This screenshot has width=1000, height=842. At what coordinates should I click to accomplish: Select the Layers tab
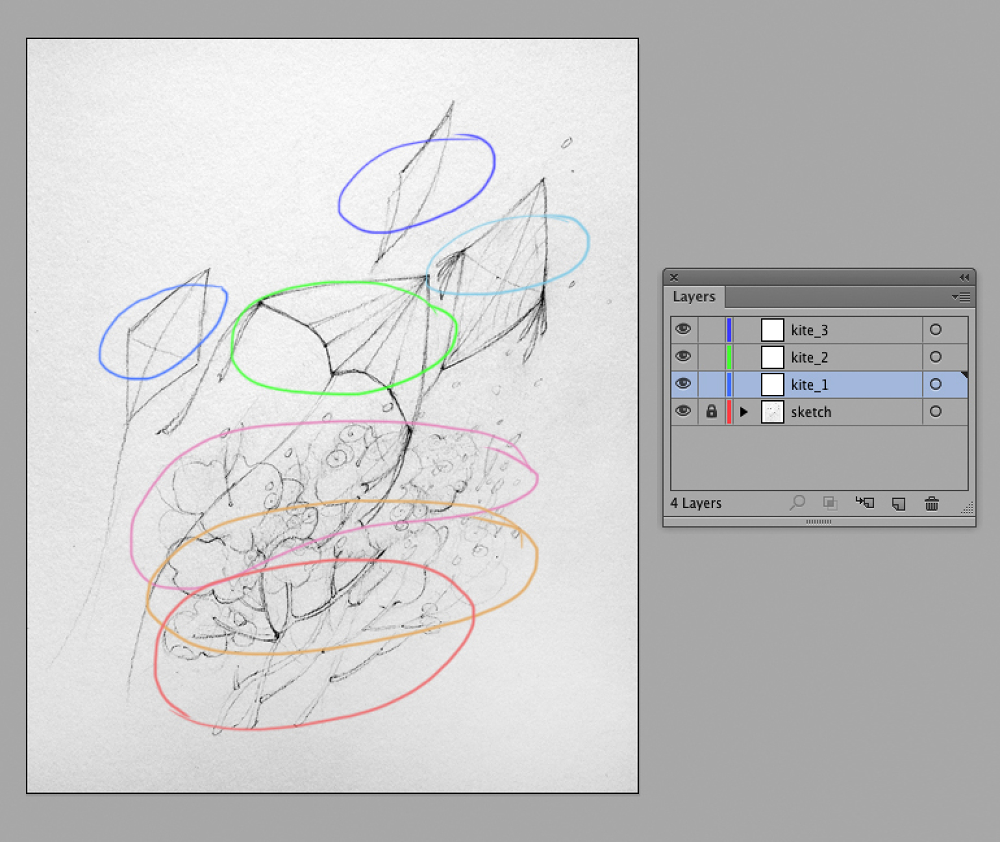694,297
